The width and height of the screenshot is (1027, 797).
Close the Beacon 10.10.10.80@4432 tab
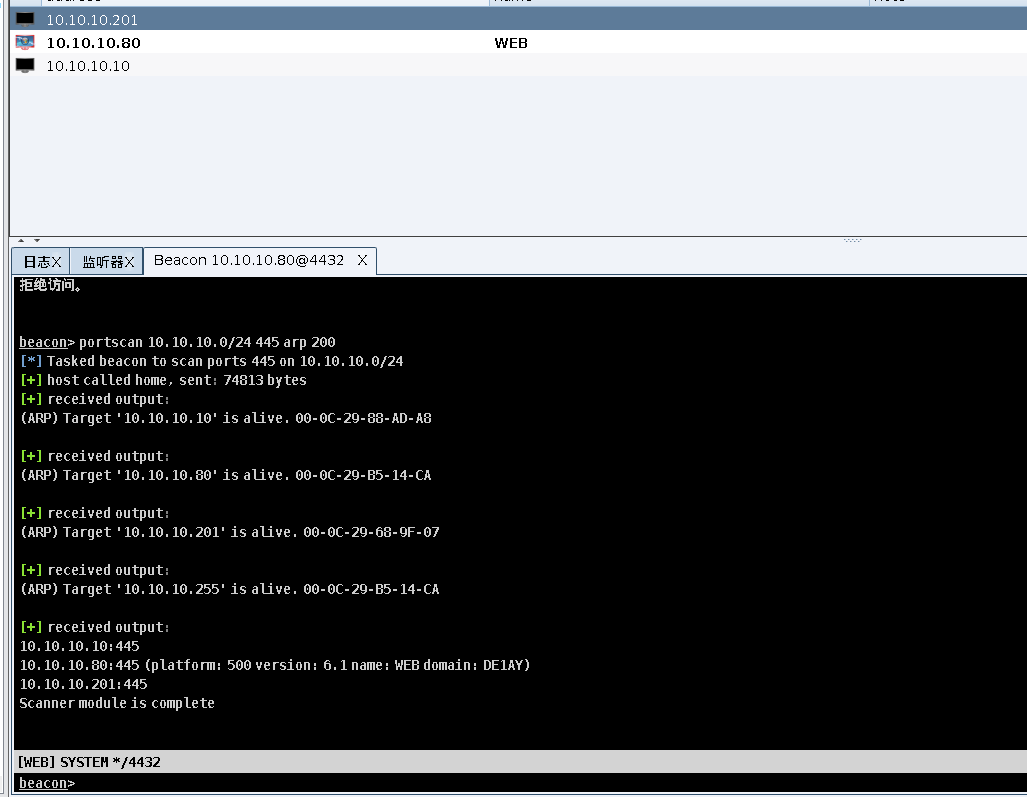[362, 260]
